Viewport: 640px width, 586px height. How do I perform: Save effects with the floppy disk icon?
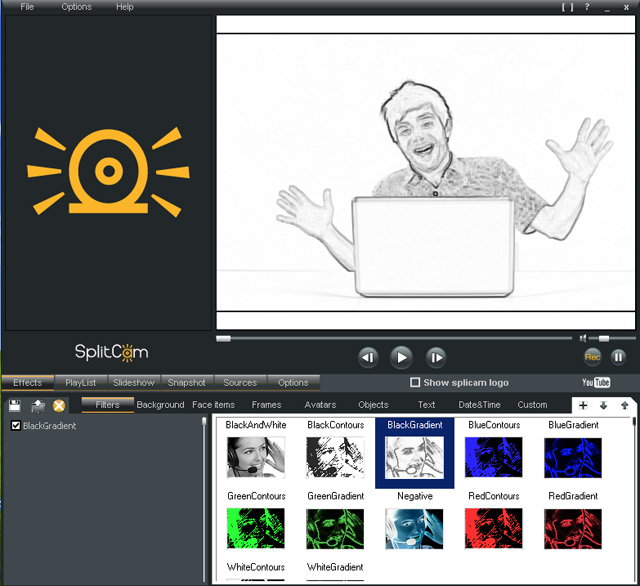pos(15,405)
